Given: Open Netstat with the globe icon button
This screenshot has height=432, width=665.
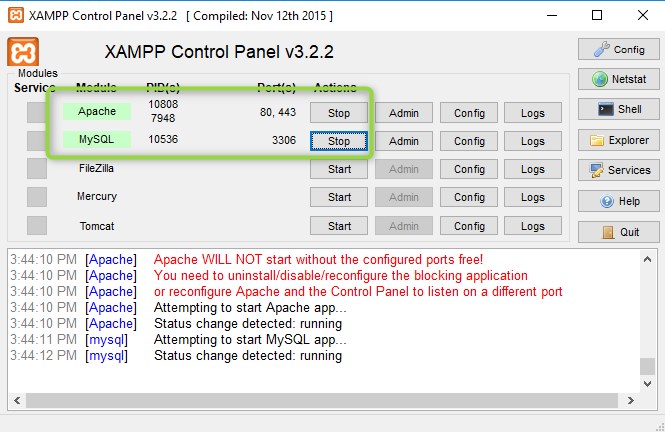Looking at the screenshot, I should coord(619,79).
